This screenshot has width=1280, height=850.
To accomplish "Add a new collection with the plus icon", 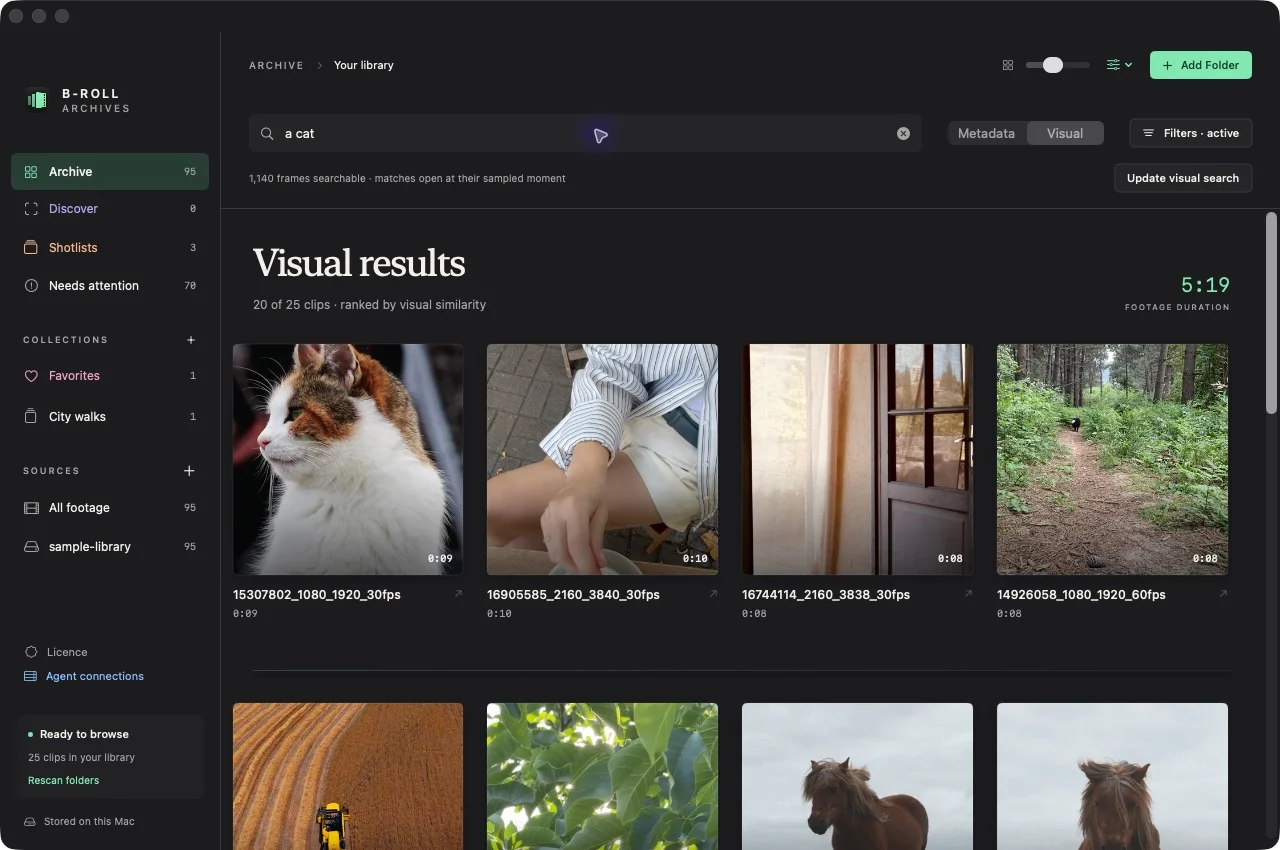I will 191,340.
